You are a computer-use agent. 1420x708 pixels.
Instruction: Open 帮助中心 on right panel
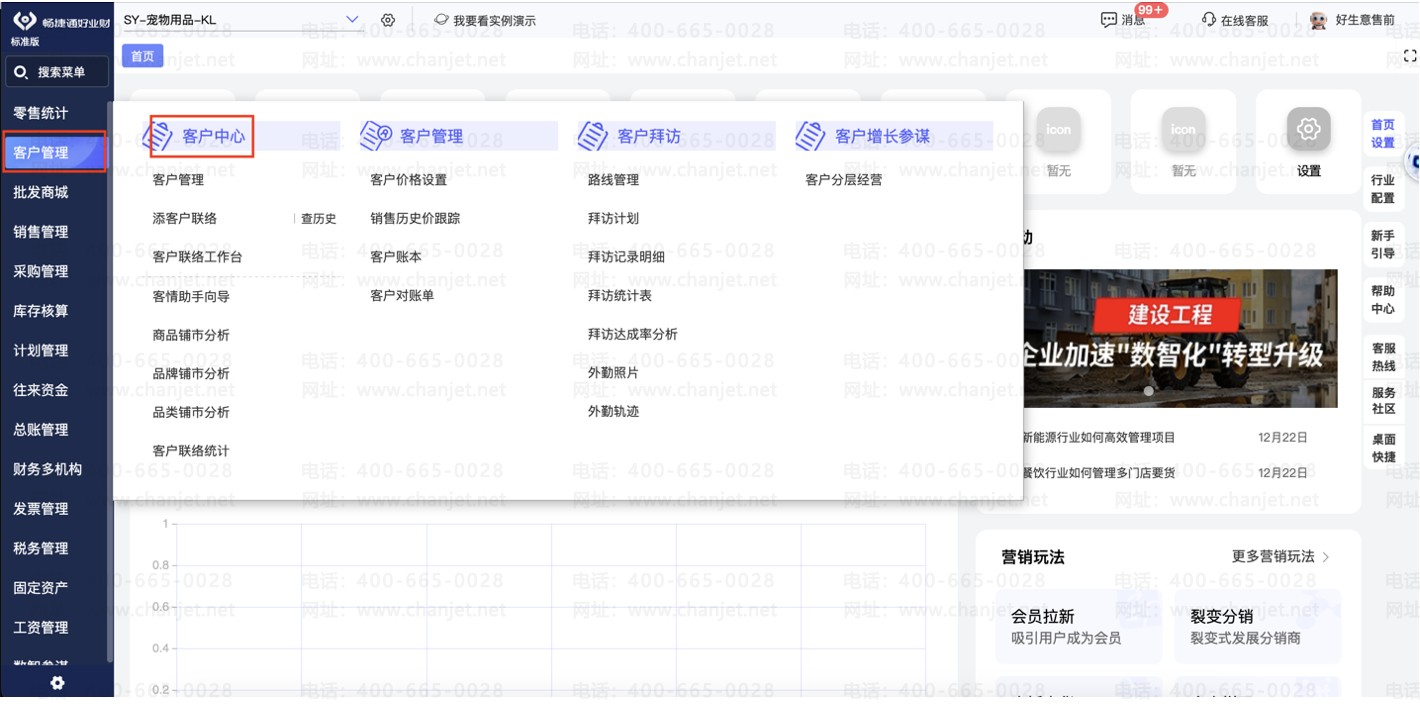[x=1383, y=299]
